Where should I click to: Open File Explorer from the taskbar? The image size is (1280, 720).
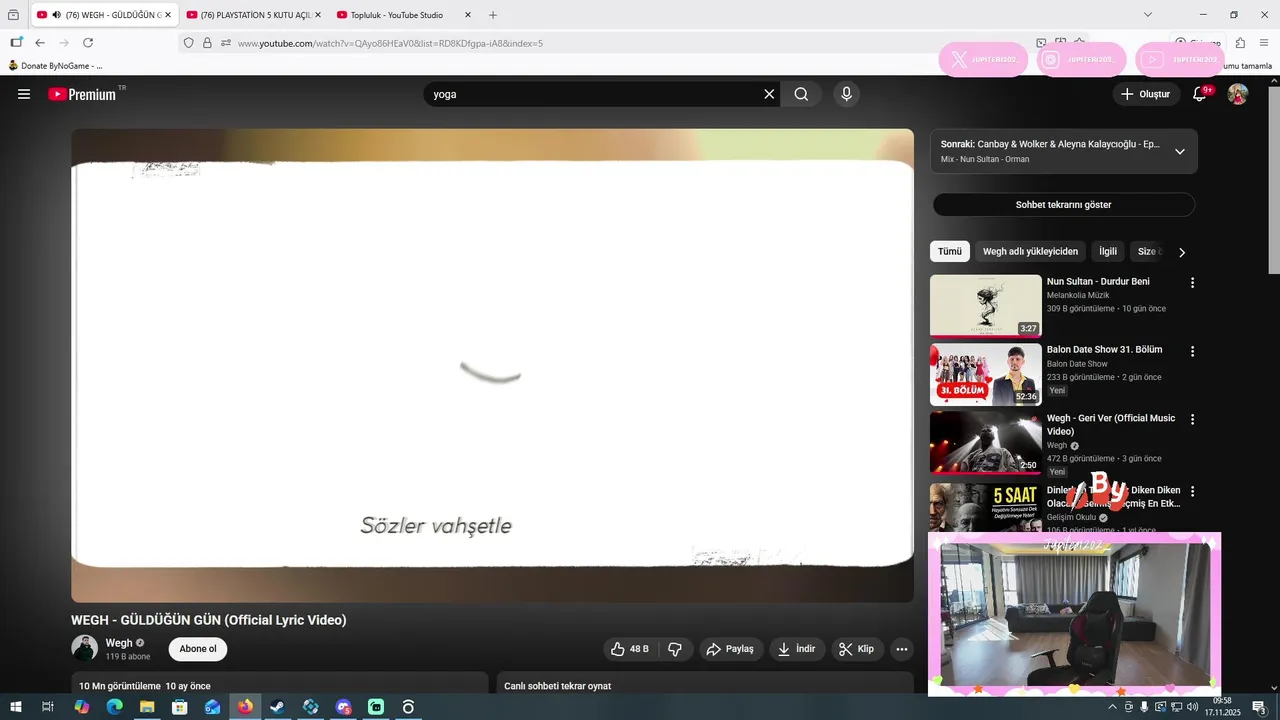(x=147, y=707)
